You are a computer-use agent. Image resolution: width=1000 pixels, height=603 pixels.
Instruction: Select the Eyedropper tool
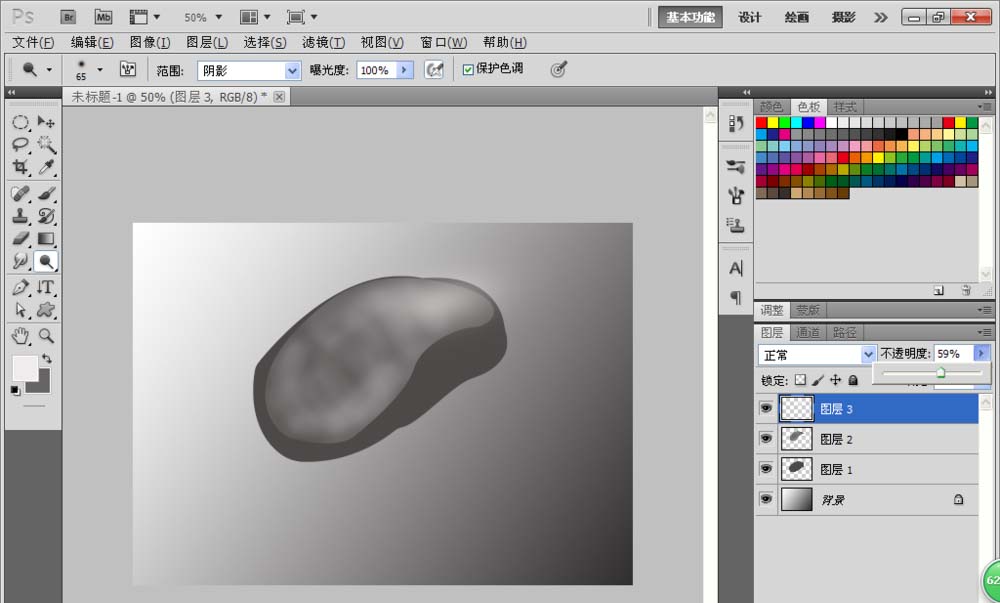click(x=46, y=167)
